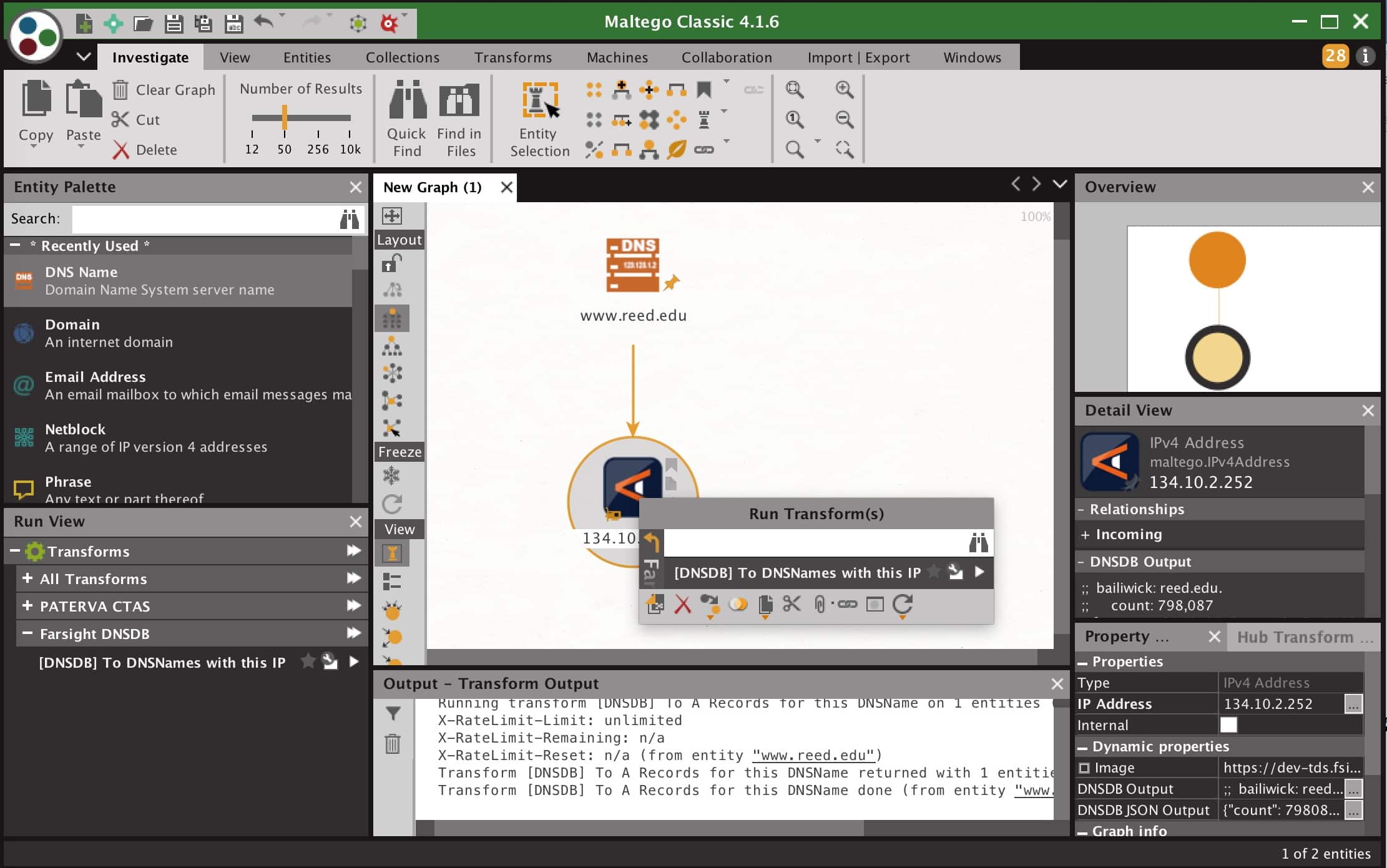Image resolution: width=1387 pixels, height=868 pixels.
Task: Click the paperclip attach icon in transform popup
Action: 820,604
